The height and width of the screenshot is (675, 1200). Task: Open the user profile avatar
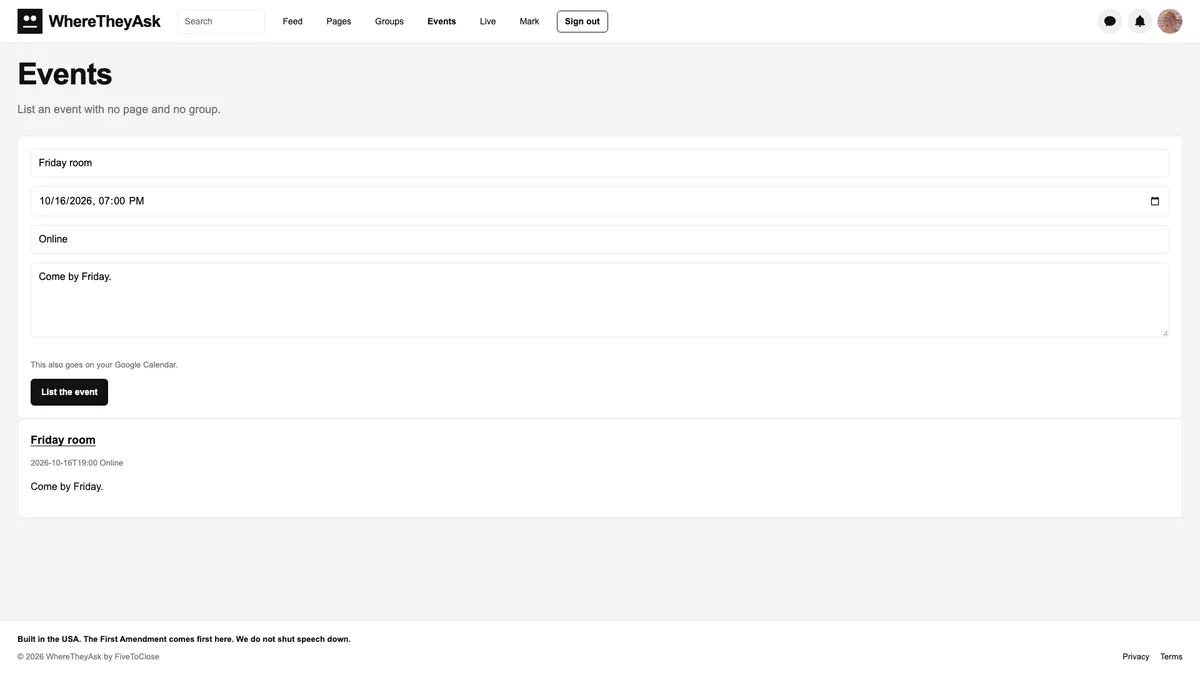(x=1170, y=21)
